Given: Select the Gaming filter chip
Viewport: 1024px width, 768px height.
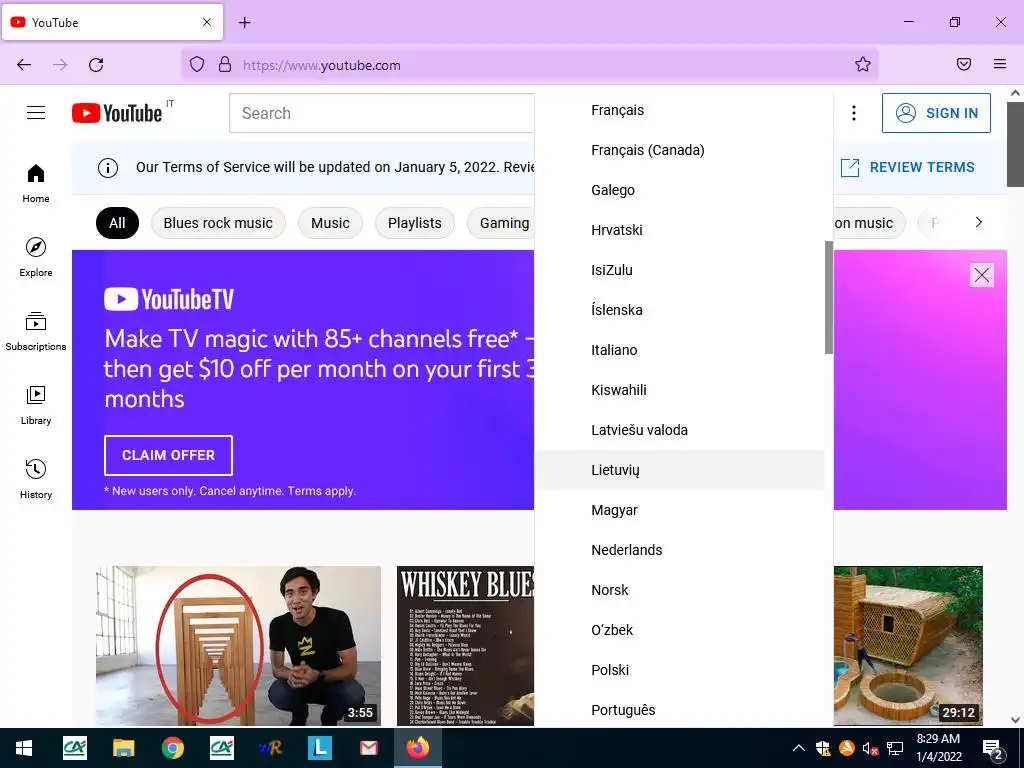Looking at the screenshot, I should pyautogui.click(x=502, y=223).
